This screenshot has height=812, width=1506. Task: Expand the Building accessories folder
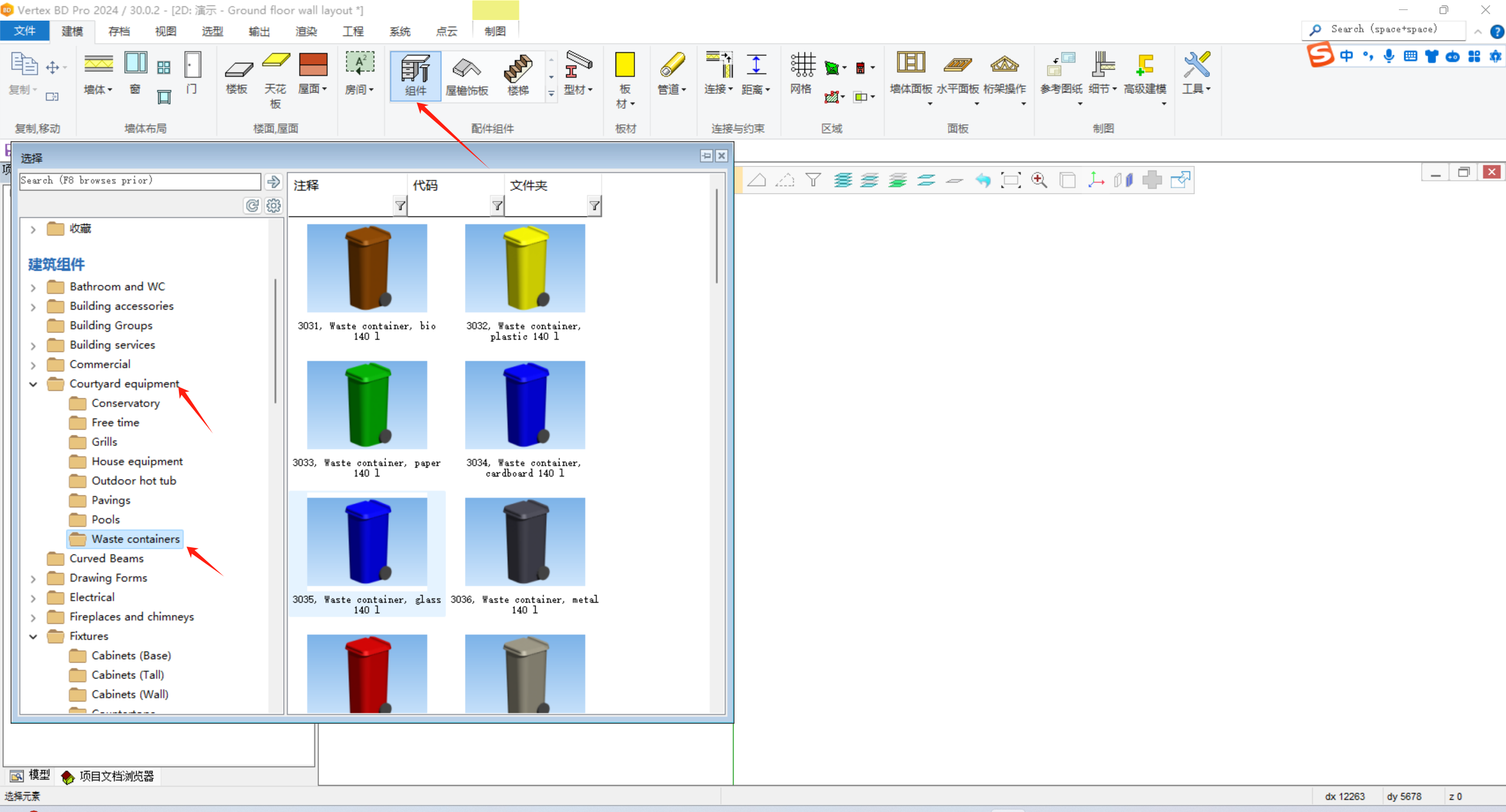(34, 307)
